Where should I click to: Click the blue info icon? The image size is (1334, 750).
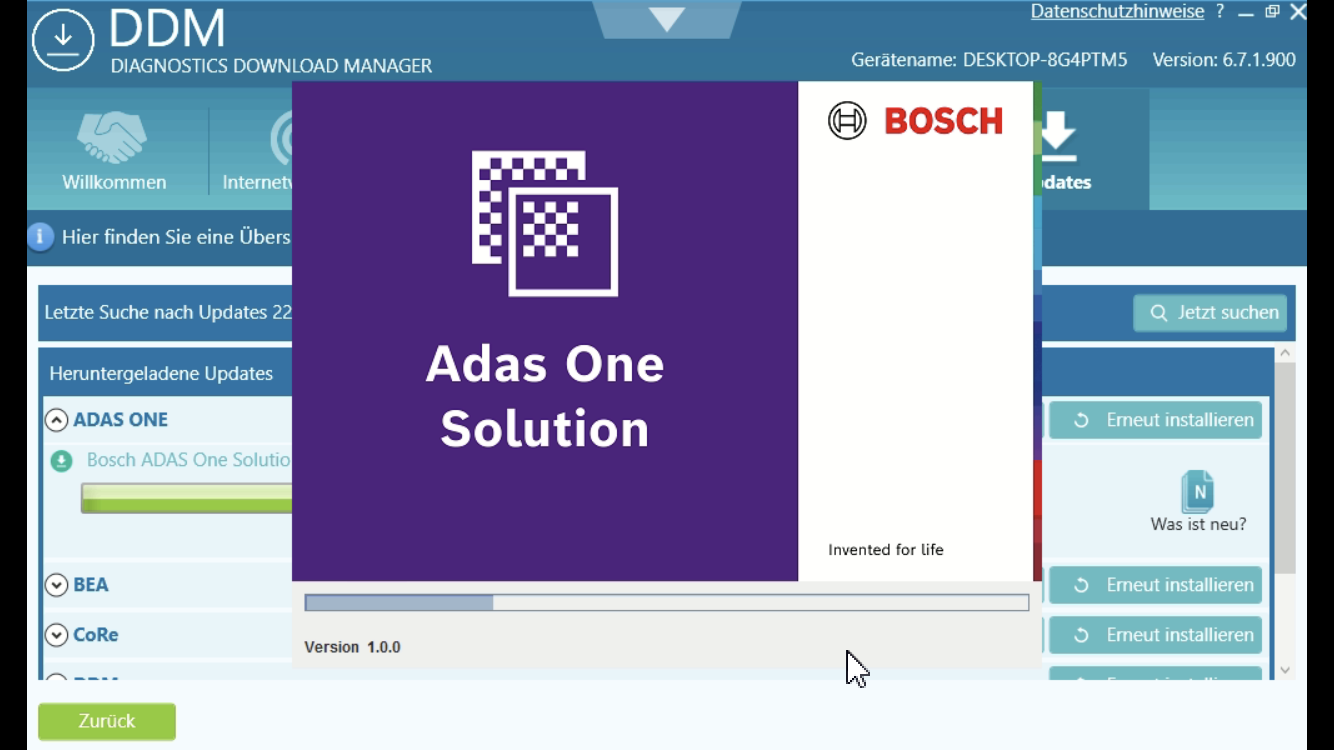(x=40, y=237)
